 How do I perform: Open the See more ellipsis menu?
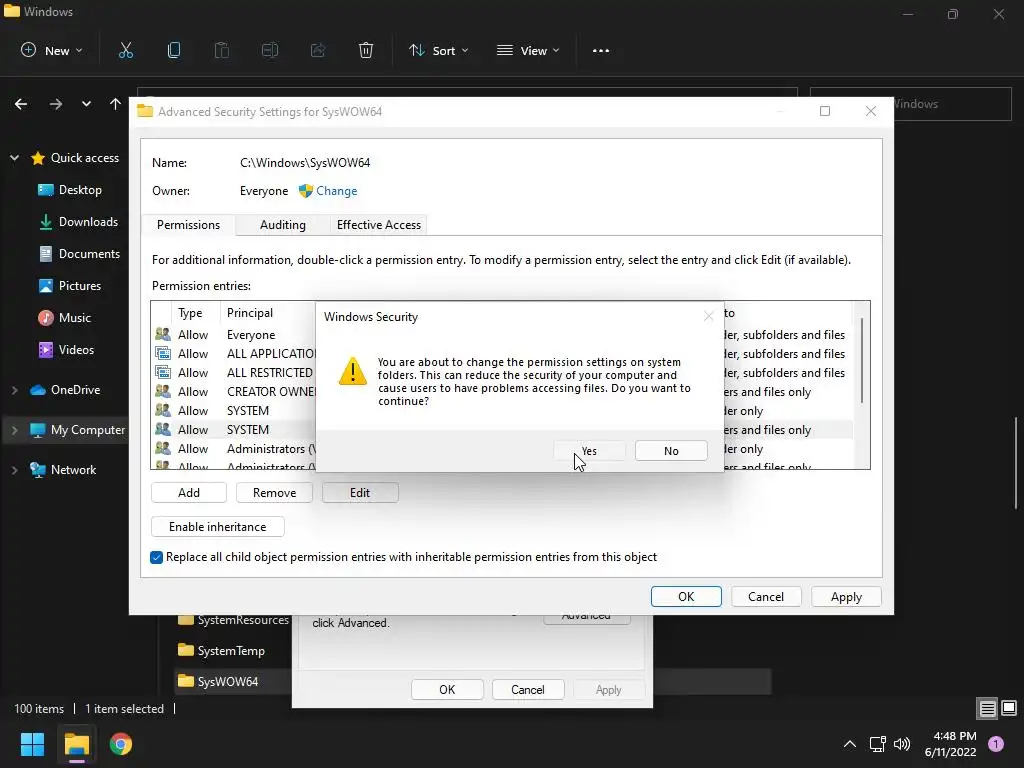point(601,51)
